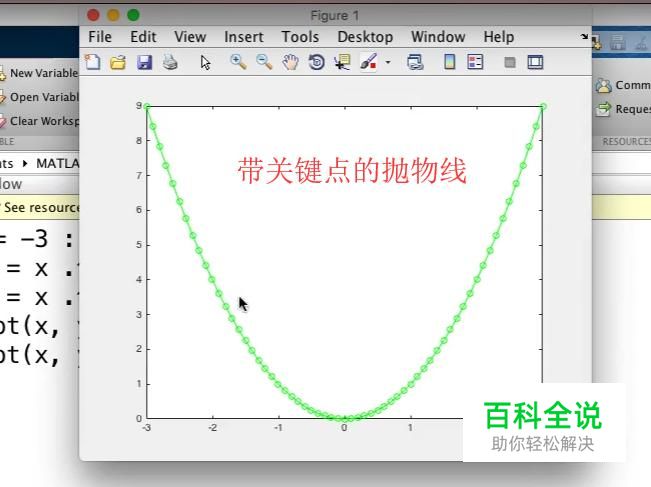Choose the Rotate 3D tool

coord(316,62)
